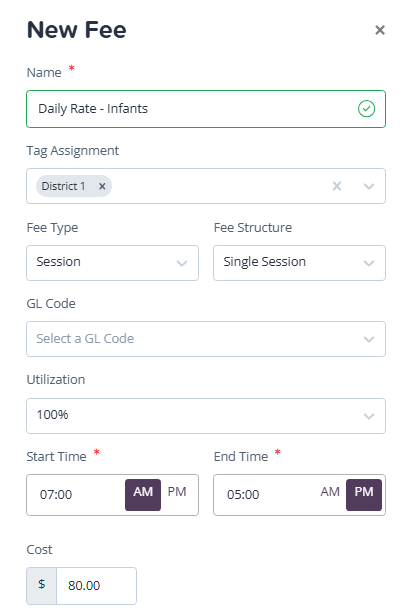Expand the Utilization 100% dropdown
The image size is (406, 610).
point(206,415)
